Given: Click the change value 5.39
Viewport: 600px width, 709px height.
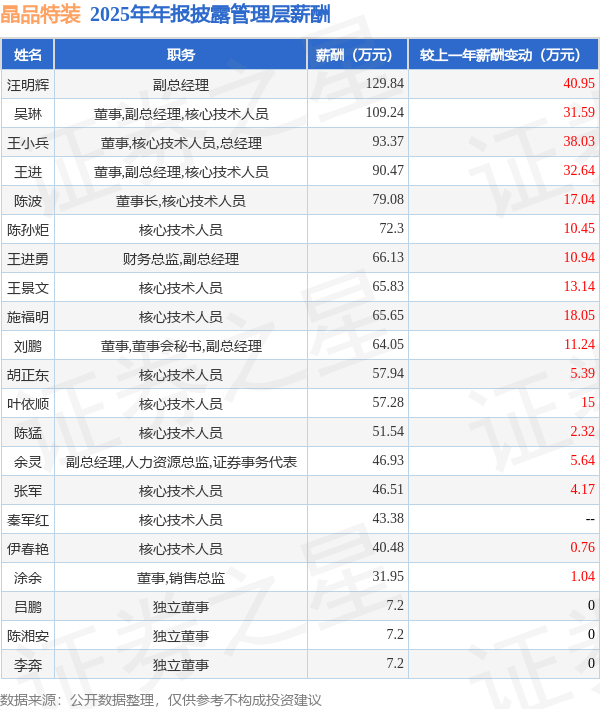Looking at the screenshot, I should point(582,373).
